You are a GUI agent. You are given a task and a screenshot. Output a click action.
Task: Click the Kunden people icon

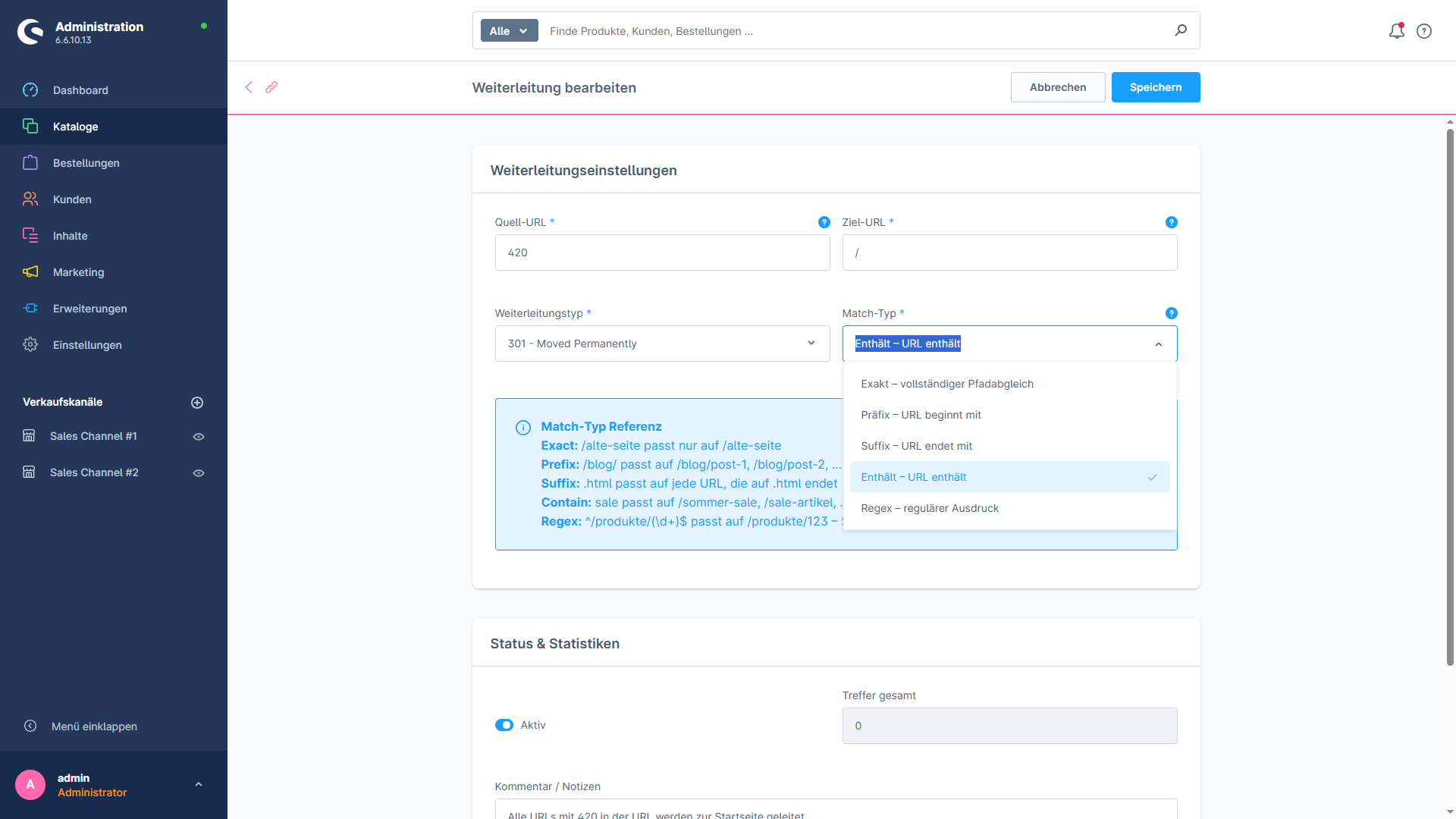[x=30, y=199]
